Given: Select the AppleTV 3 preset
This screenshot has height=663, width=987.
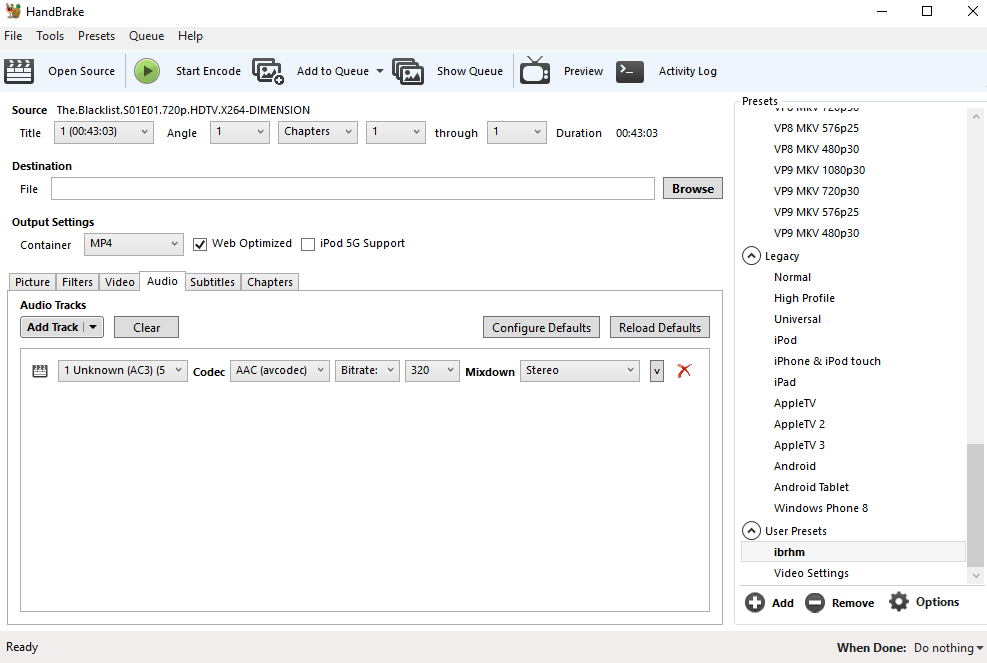Looking at the screenshot, I should [x=799, y=445].
